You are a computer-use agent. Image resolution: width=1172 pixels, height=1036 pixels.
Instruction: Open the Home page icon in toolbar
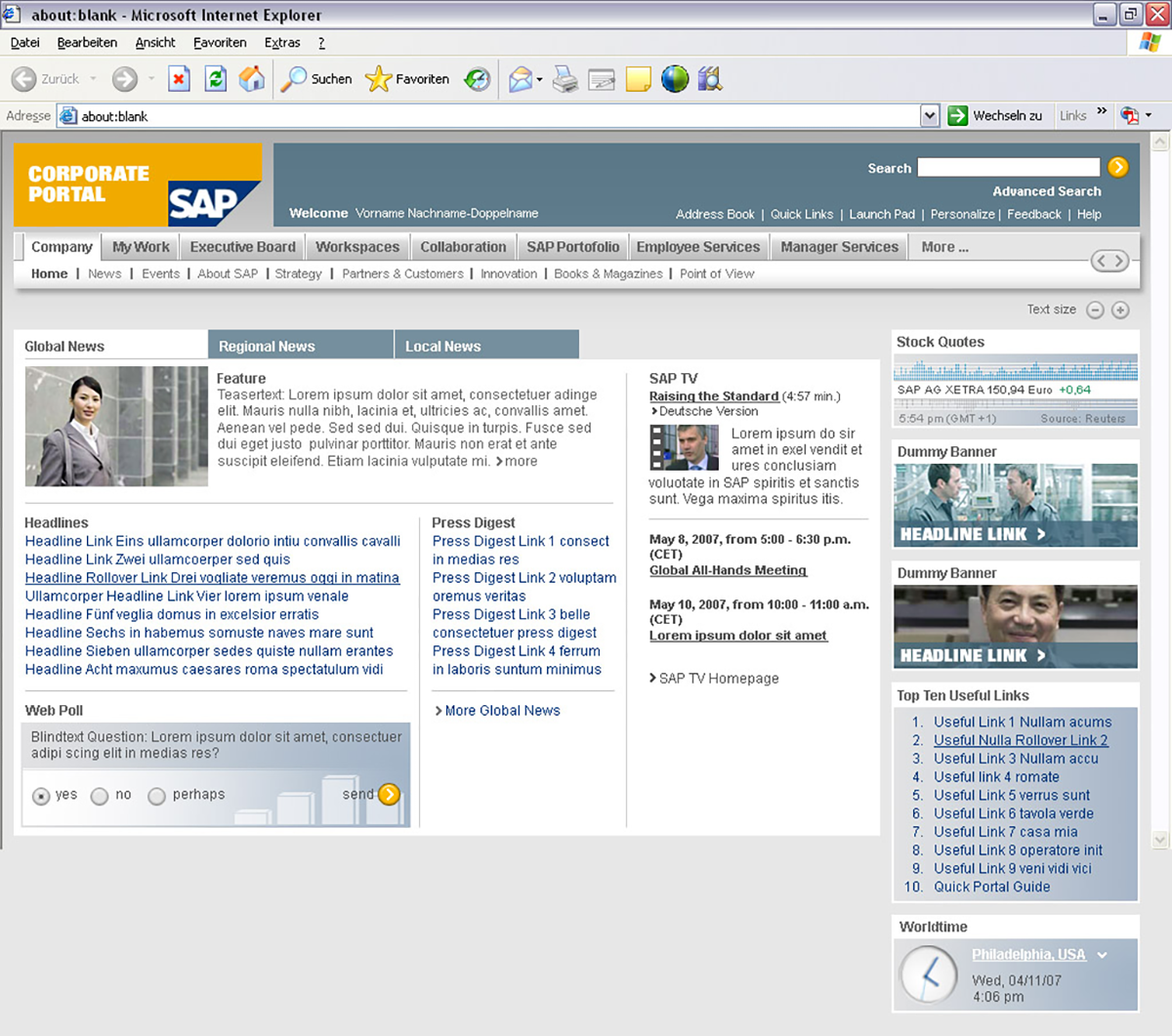point(252,79)
